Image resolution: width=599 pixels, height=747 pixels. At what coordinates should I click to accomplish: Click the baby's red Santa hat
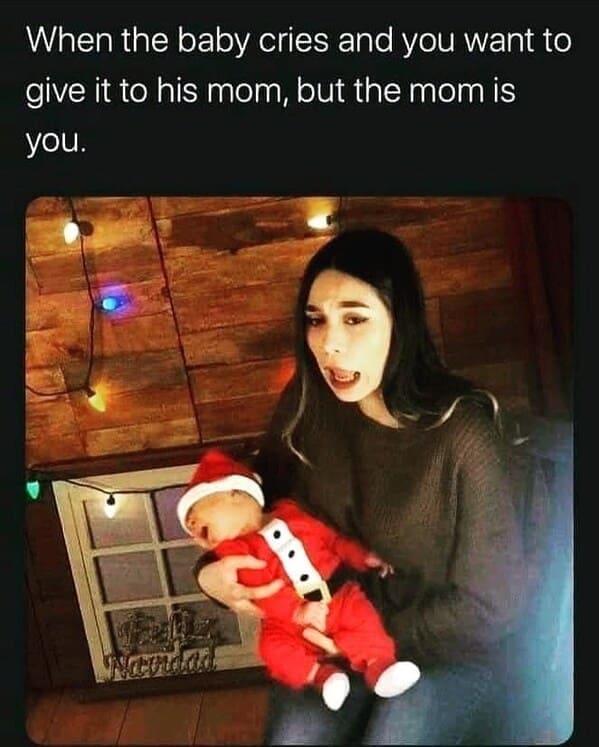coord(220,484)
